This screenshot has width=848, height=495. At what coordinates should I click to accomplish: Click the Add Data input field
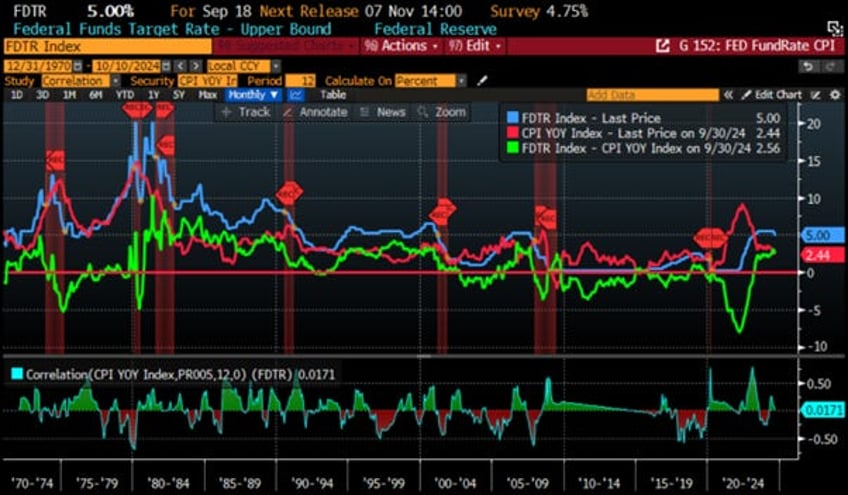652,95
